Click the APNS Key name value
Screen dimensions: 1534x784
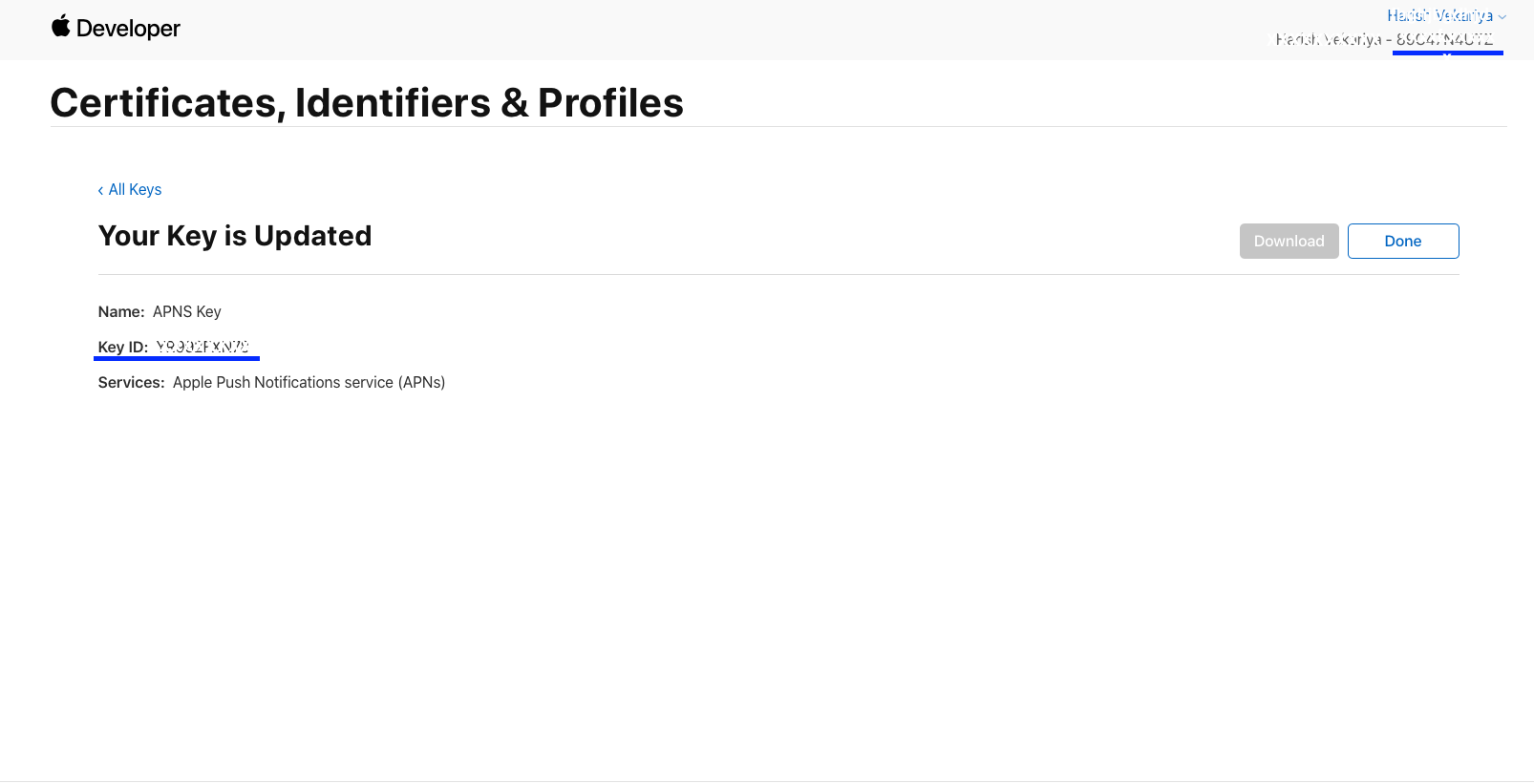point(187,311)
